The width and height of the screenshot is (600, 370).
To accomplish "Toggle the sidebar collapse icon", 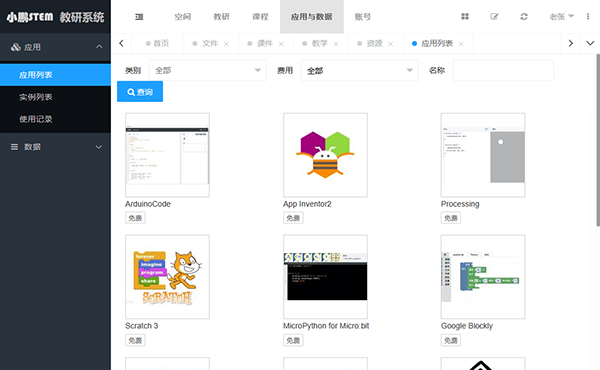I will click(139, 17).
